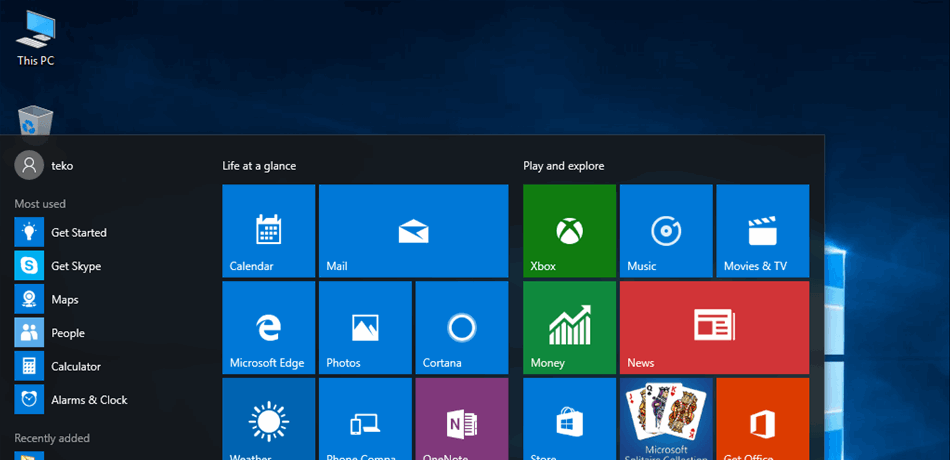Viewport: 950px width, 460px height.
Task: Open the Phone Companion tile
Action: coord(365,419)
